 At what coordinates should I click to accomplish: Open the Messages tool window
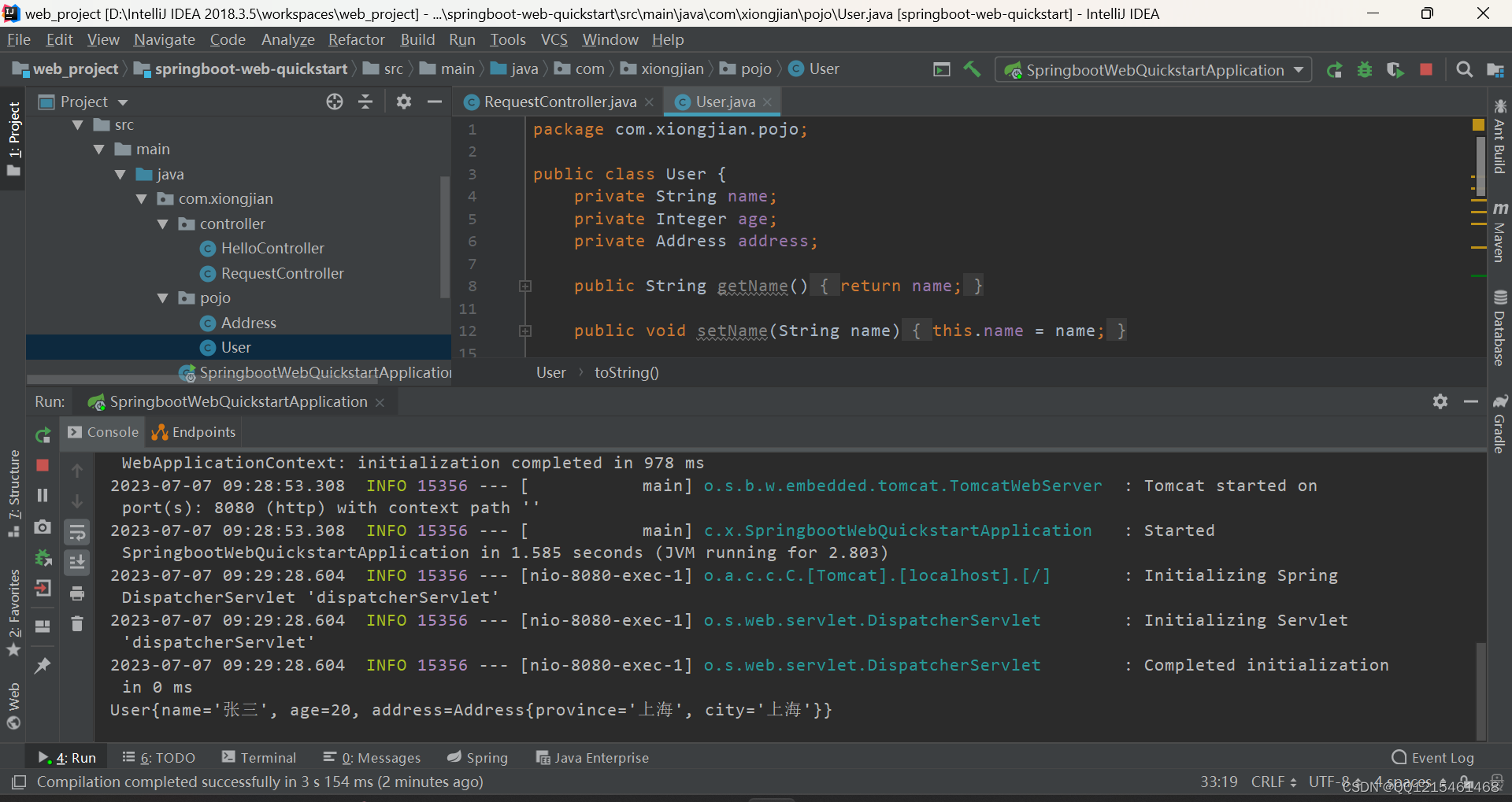[x=372, y=757]
